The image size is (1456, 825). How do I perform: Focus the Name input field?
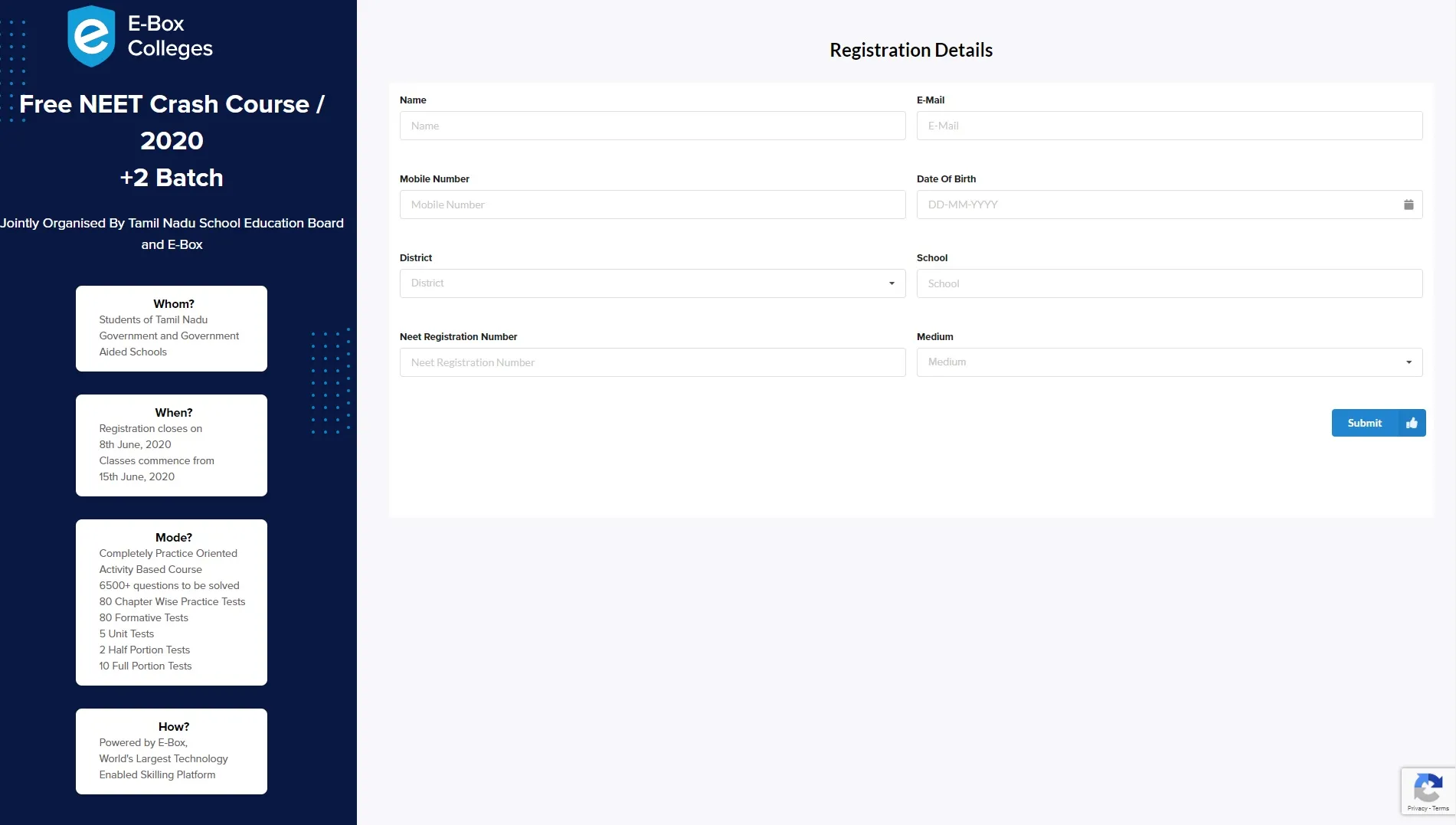tap(653, 126)
